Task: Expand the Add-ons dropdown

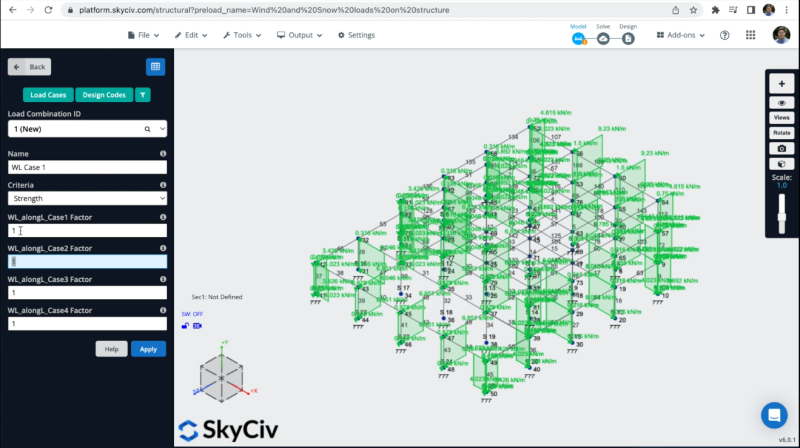Action: [681, 35]
